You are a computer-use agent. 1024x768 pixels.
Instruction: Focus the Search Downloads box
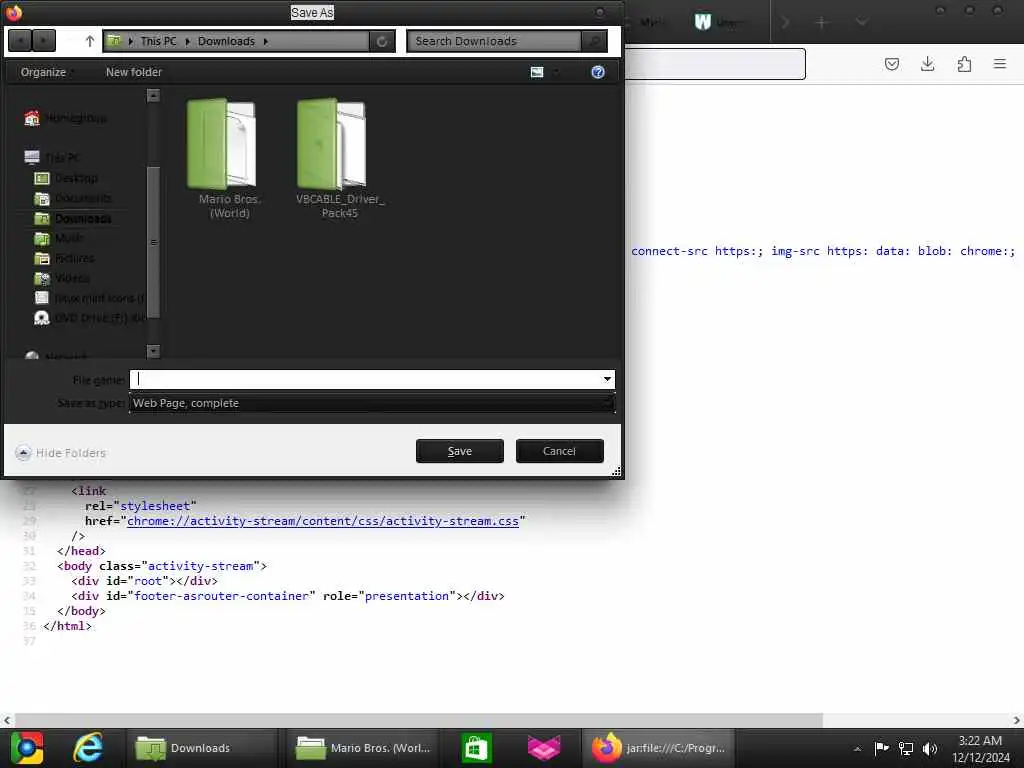pyautogui.click(x=494, y=41)
